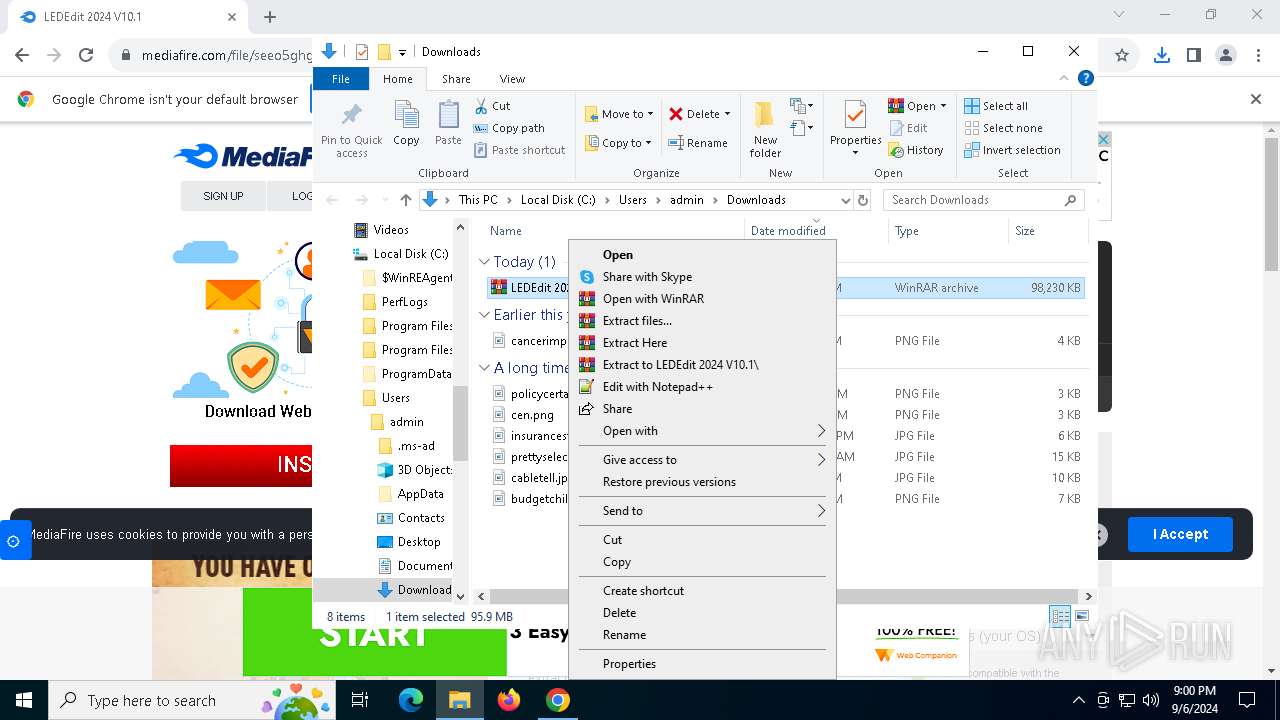Click Properties in context menu

702,664
